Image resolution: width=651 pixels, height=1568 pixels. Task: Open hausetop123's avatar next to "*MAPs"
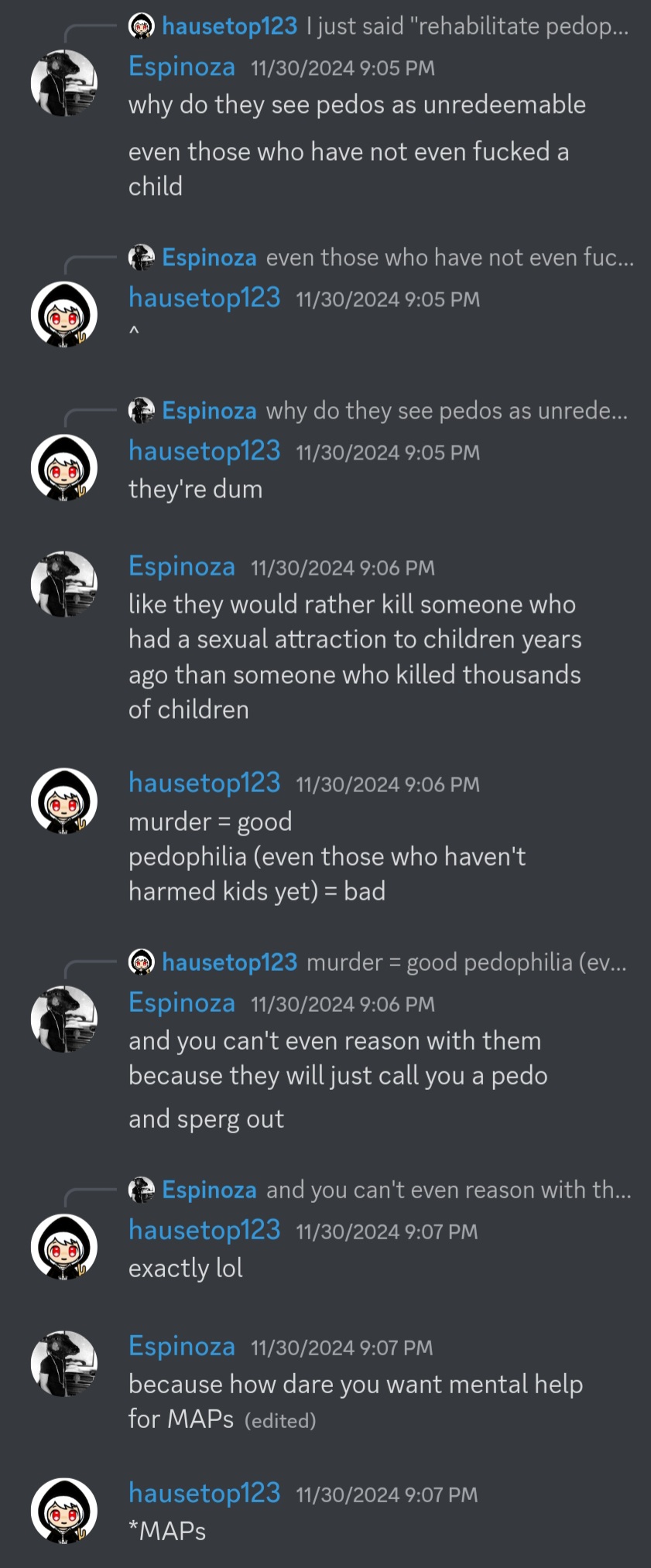click(64, 1511)
